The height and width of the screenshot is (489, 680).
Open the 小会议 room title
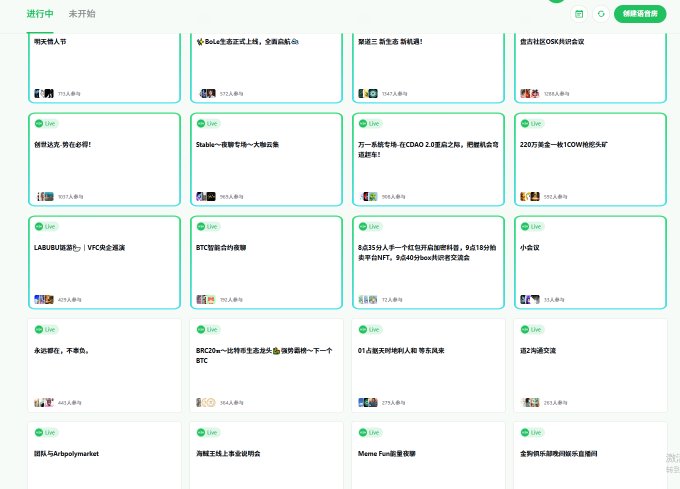point(530,248)
